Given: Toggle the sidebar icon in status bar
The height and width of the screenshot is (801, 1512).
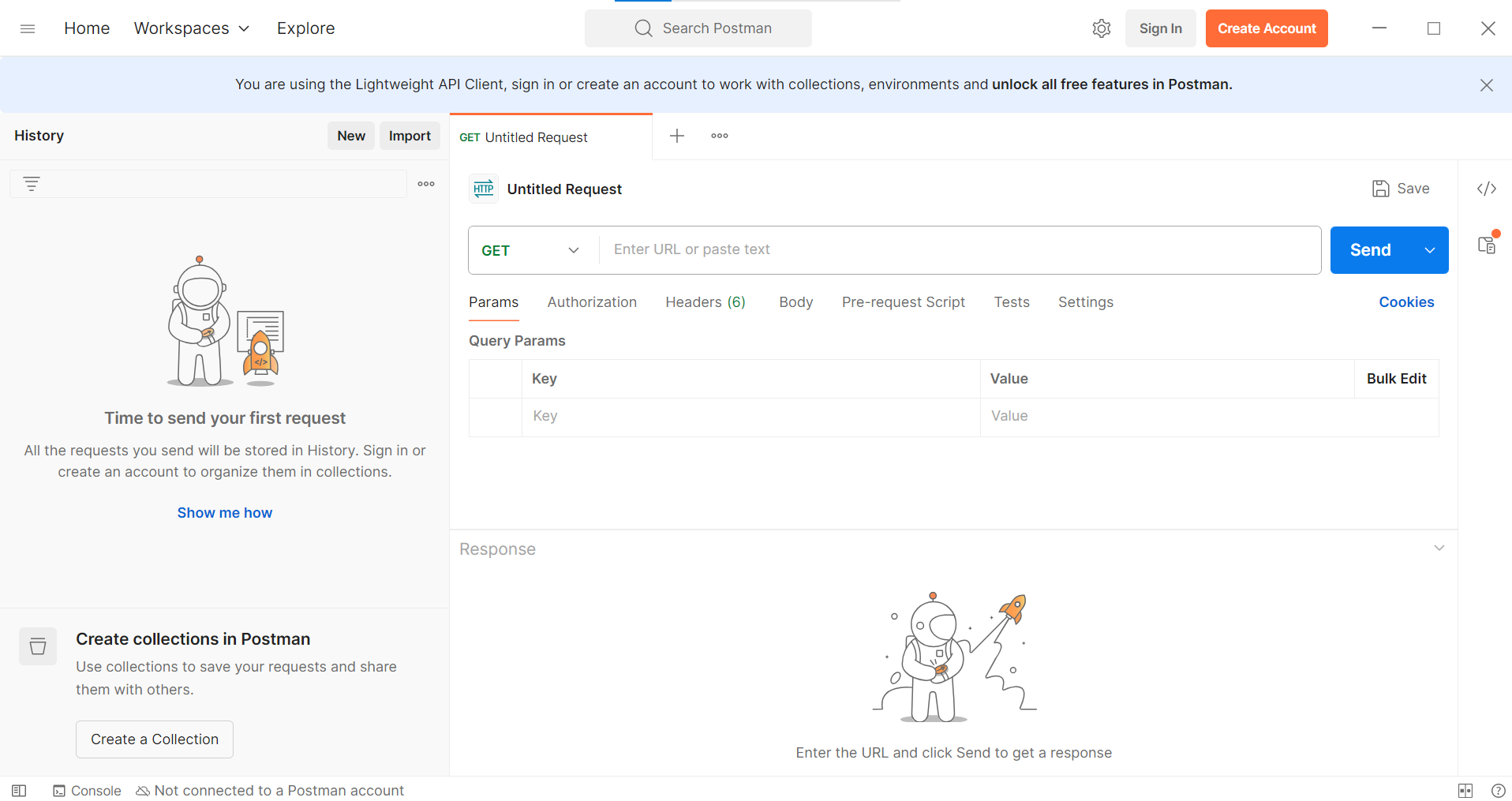Looking at the screenshot, I should [19, 791].
